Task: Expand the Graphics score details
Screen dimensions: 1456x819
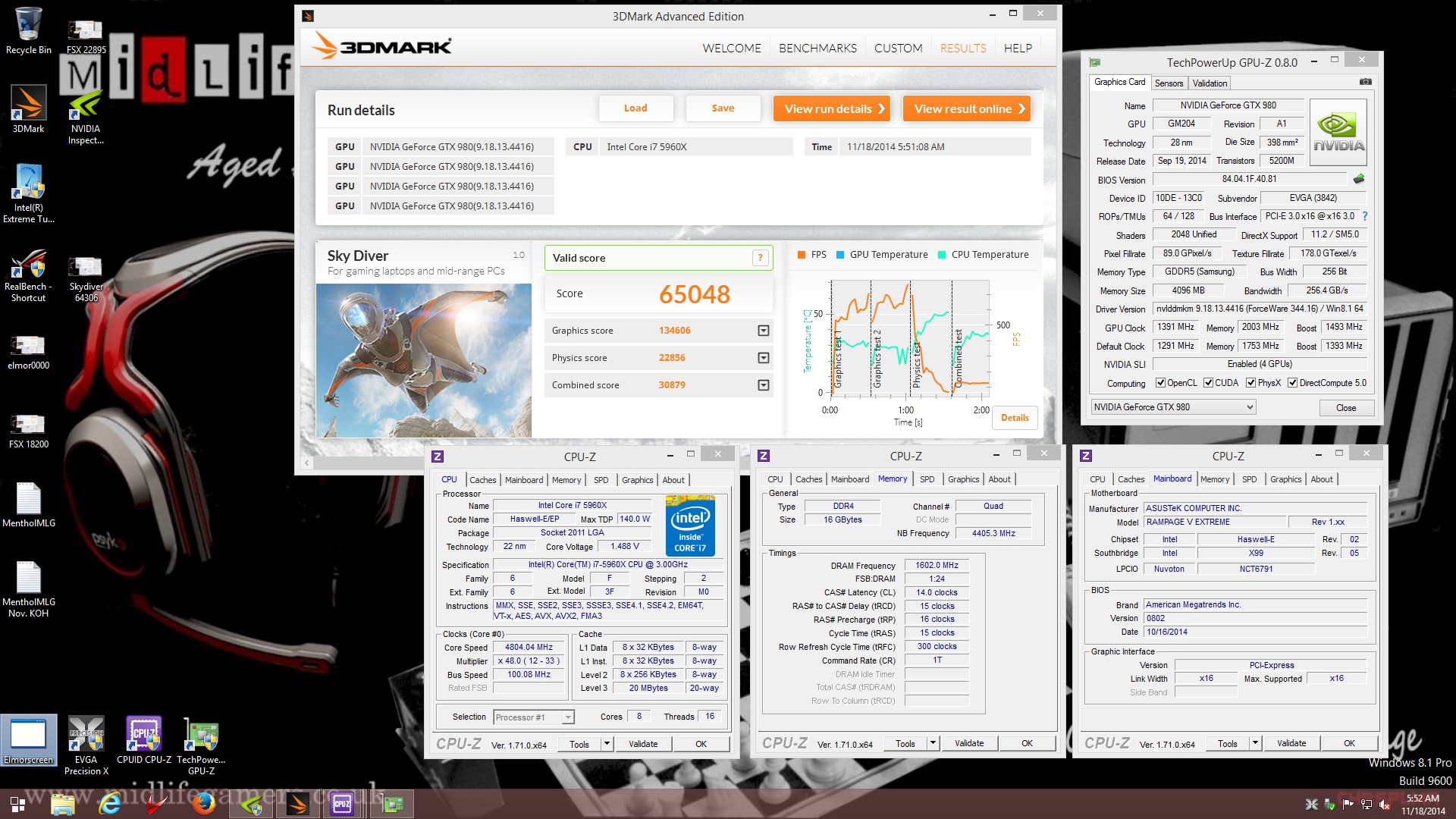Action: pyautogui.click(x=764, y=331)
